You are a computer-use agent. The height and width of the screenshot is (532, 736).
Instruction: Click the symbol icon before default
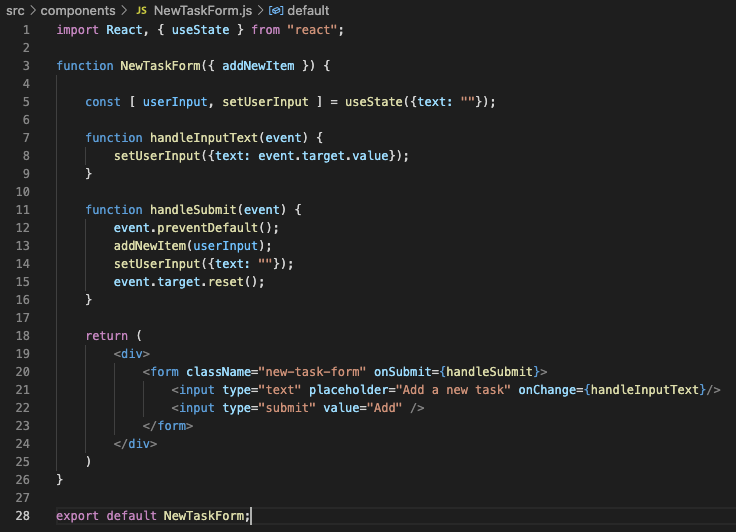(276, 10)
